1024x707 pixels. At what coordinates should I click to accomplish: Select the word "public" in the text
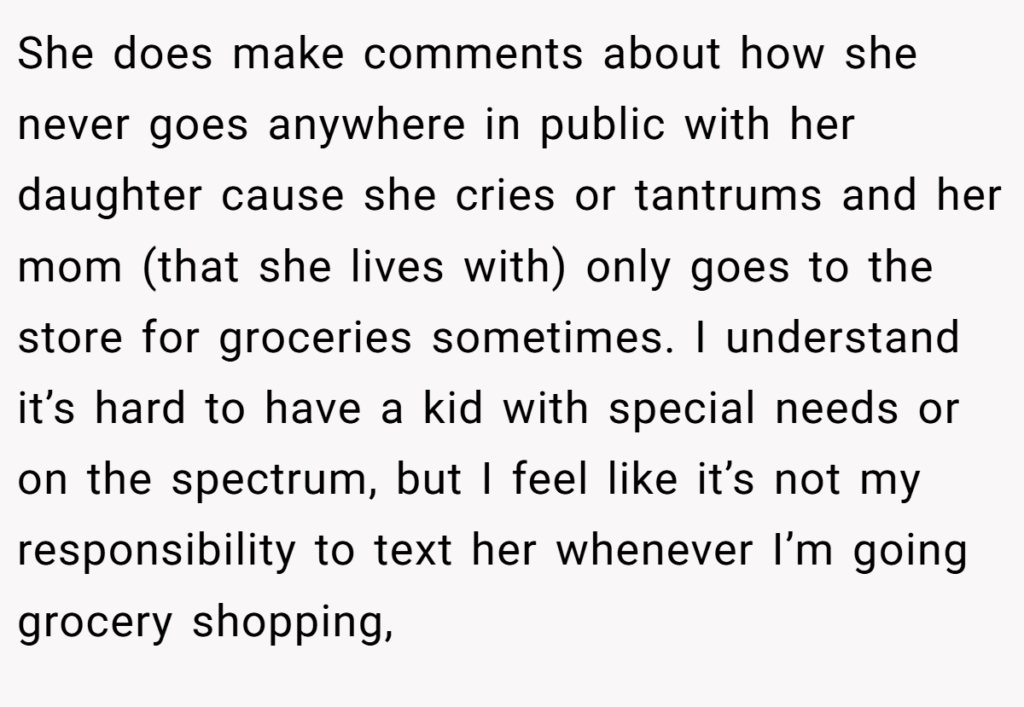coord(602,125)
